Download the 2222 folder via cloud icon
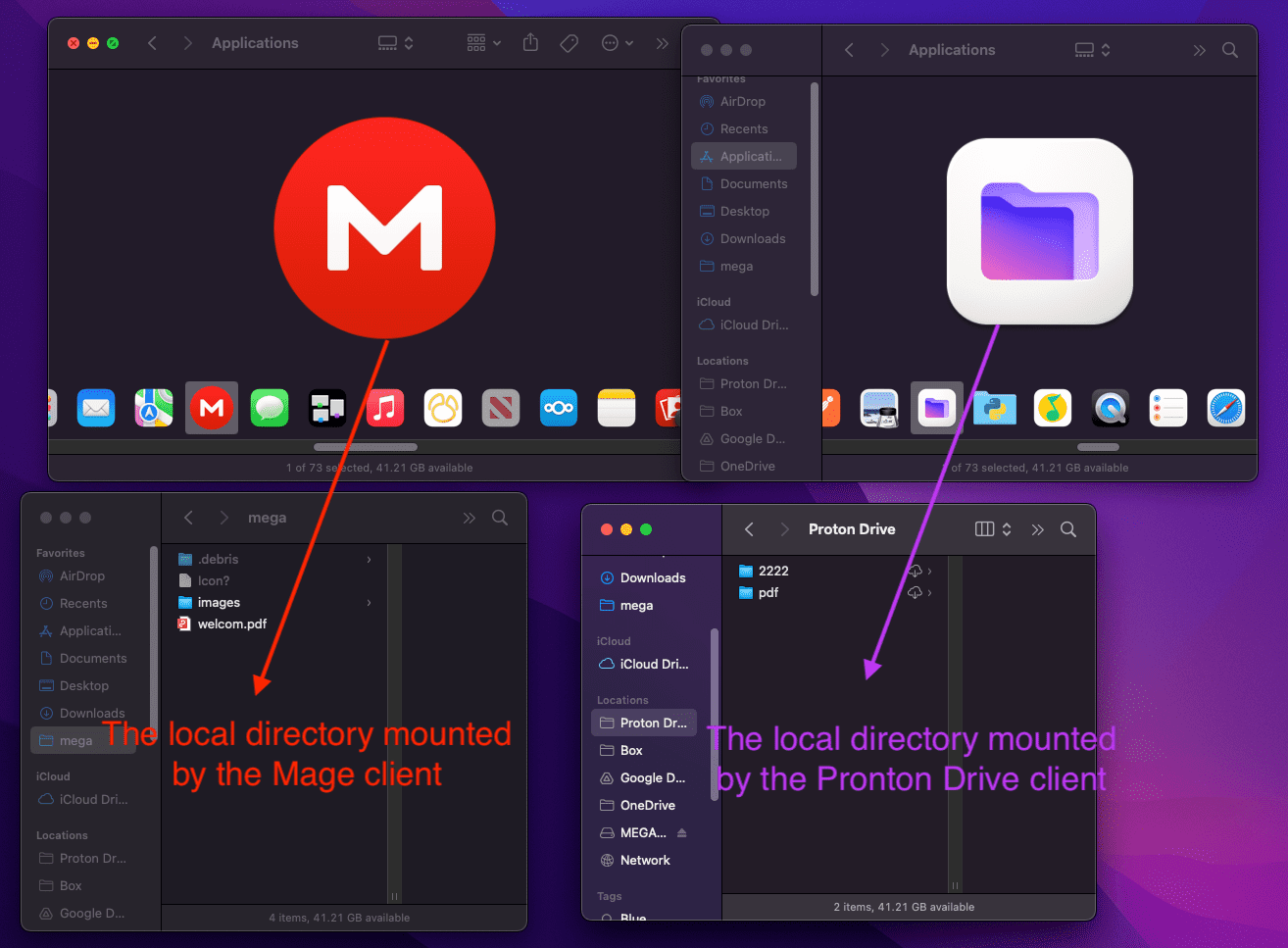Screen dimensions: 1288x948 pyautogui.click(x=916, y=571)
